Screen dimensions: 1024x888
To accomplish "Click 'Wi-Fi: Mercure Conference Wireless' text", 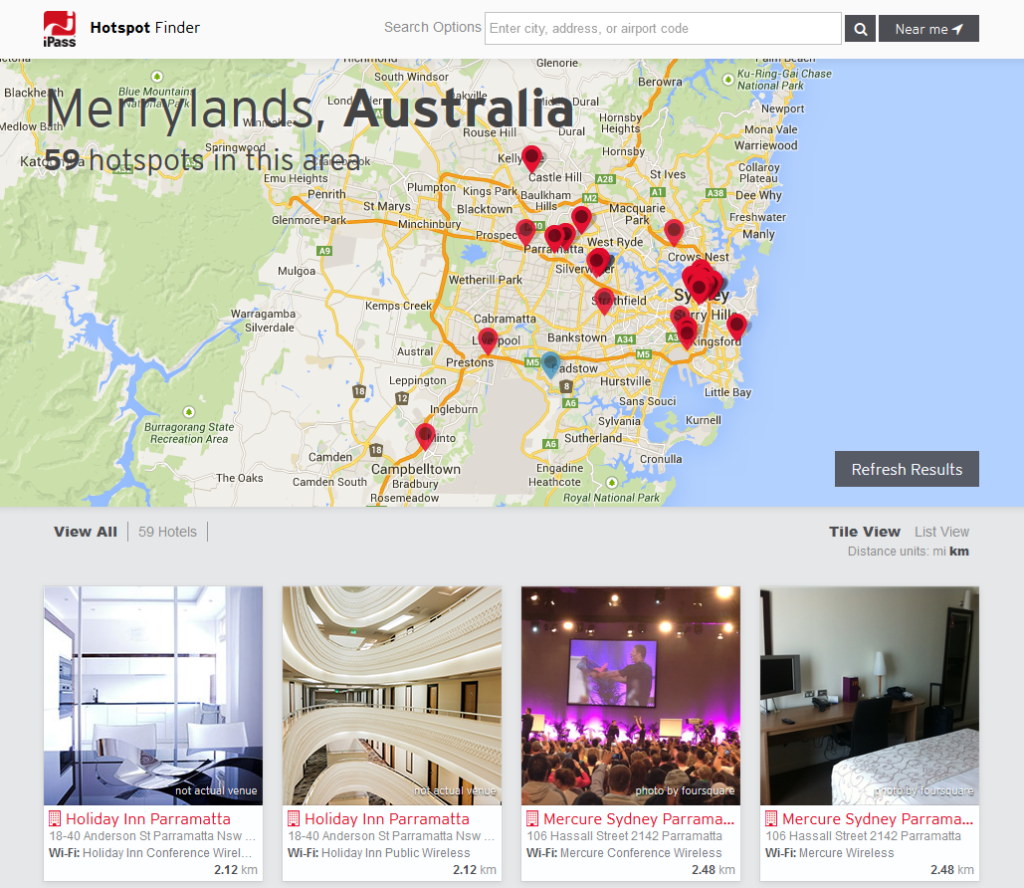I will click(624, 853).
